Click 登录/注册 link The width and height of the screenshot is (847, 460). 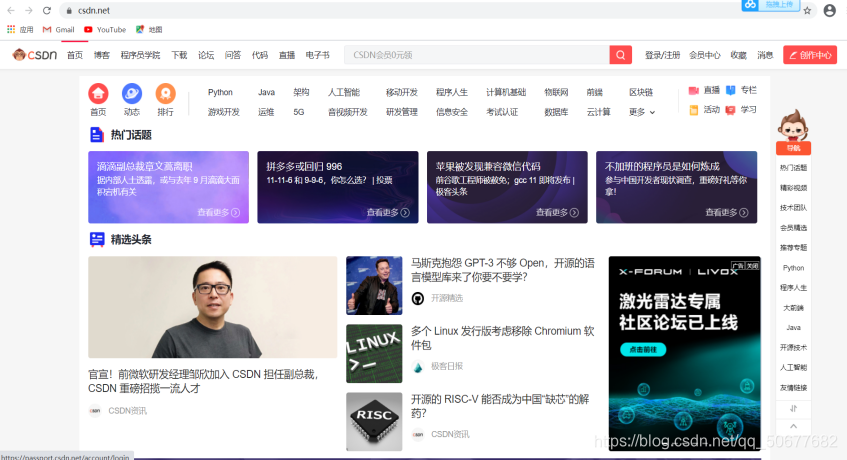pyautogui.click(x=662, y=55)
